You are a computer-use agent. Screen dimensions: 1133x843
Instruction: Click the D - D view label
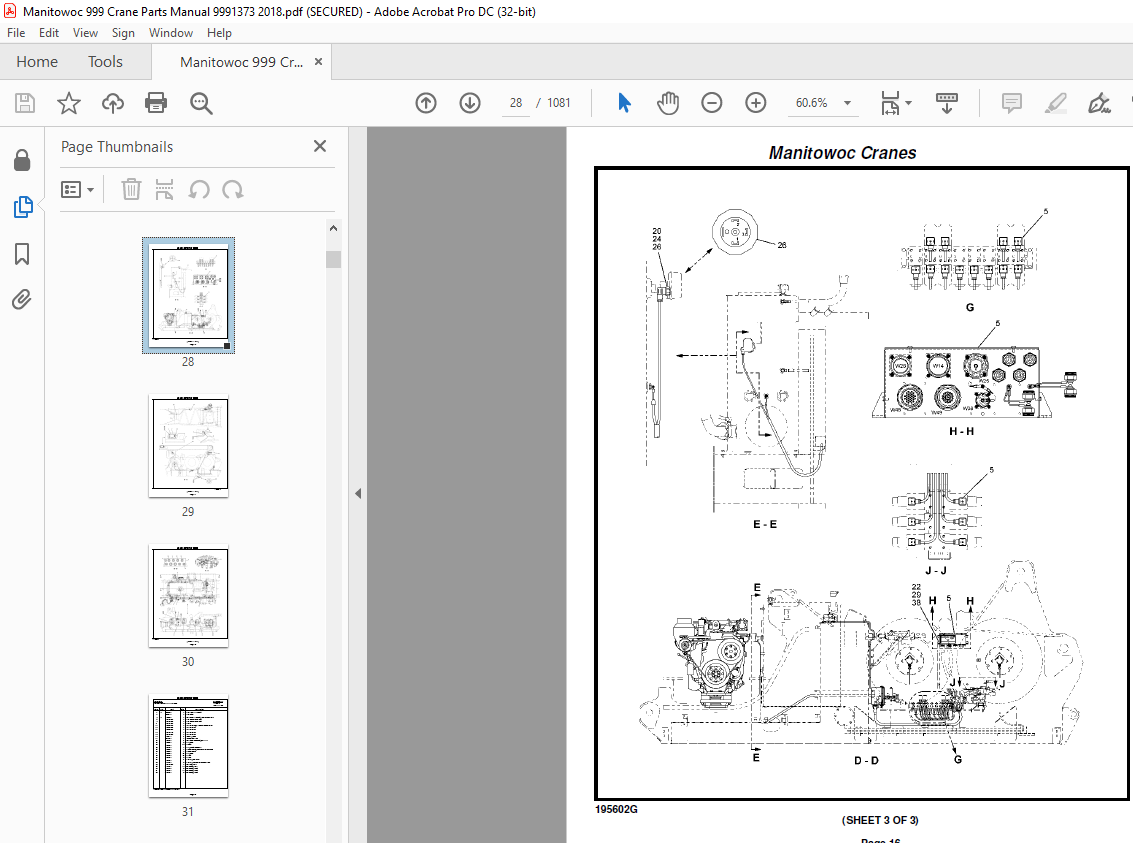point(866,761)
